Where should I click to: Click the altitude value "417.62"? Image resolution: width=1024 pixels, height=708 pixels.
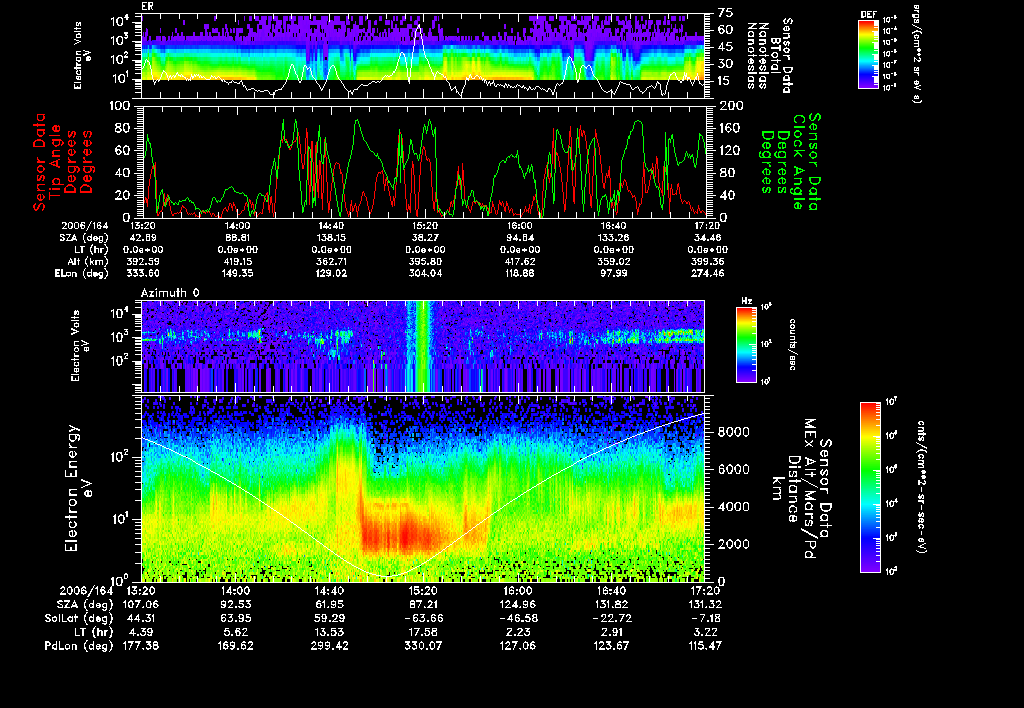click(519, 261)
